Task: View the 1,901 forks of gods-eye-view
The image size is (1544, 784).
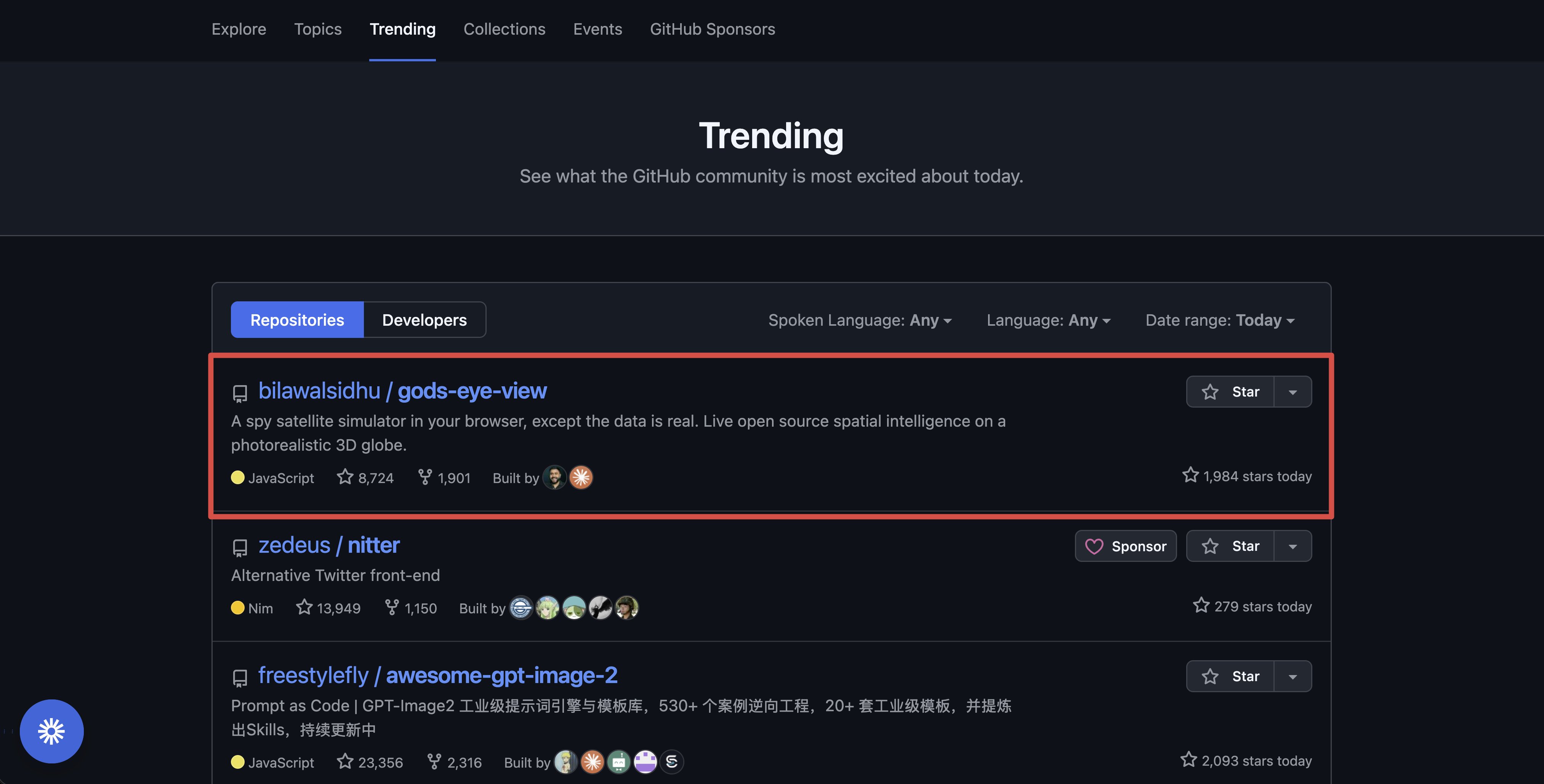Action: pos(444,478)
